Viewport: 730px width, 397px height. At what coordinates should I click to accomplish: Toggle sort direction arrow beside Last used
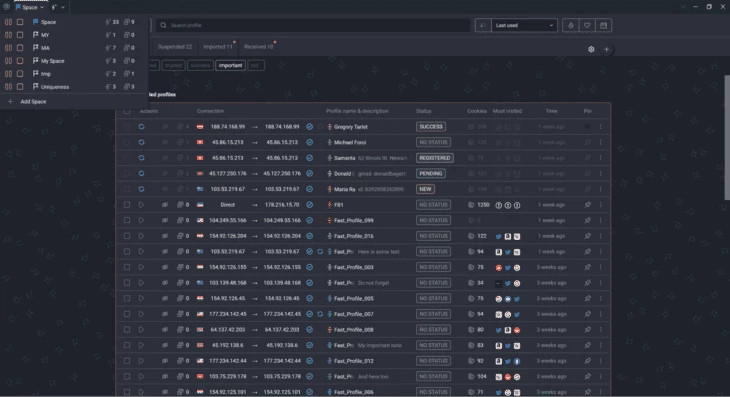coord(483,25)
